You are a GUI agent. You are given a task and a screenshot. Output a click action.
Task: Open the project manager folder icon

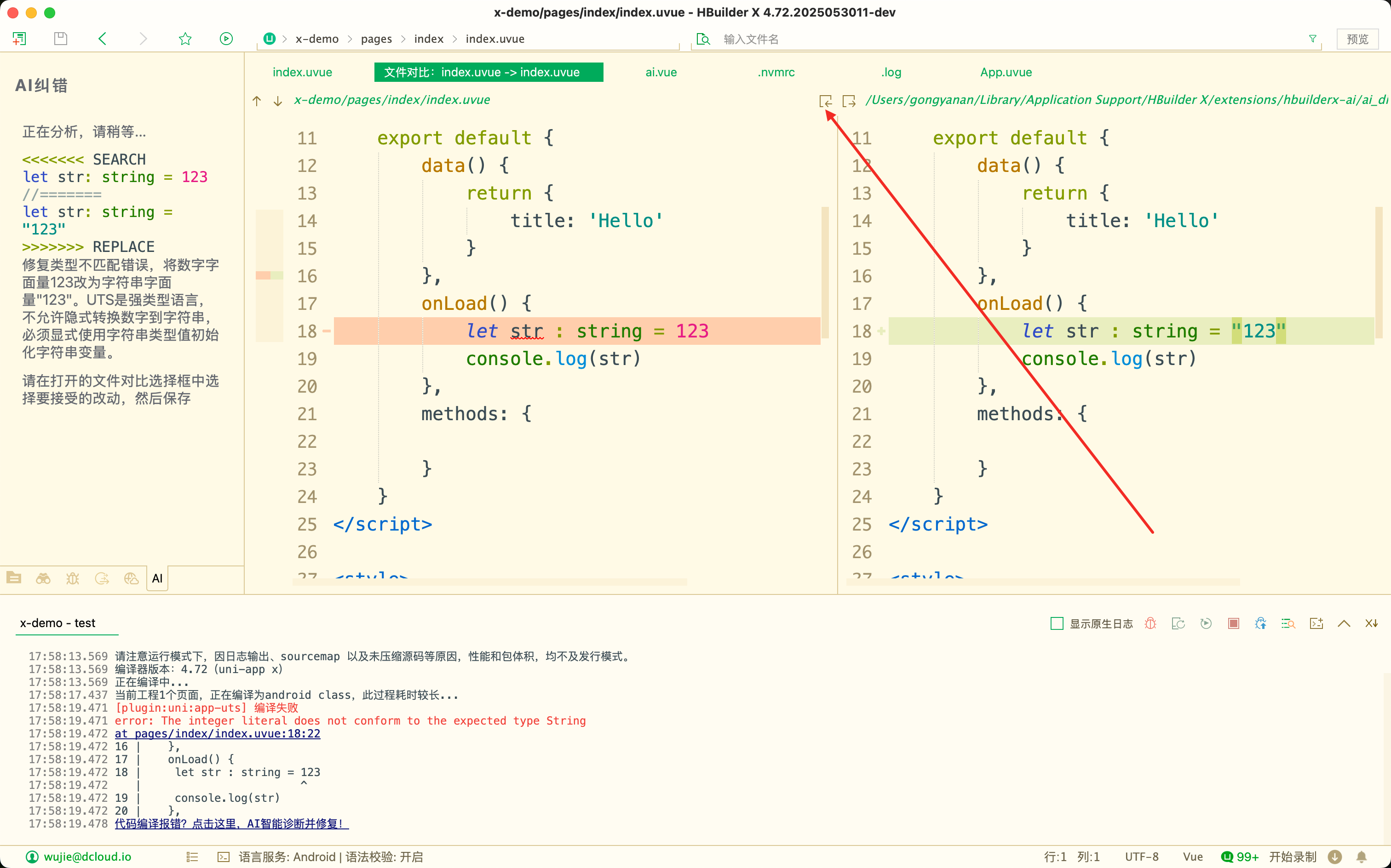pyautogui.click(x=14, y=578)
